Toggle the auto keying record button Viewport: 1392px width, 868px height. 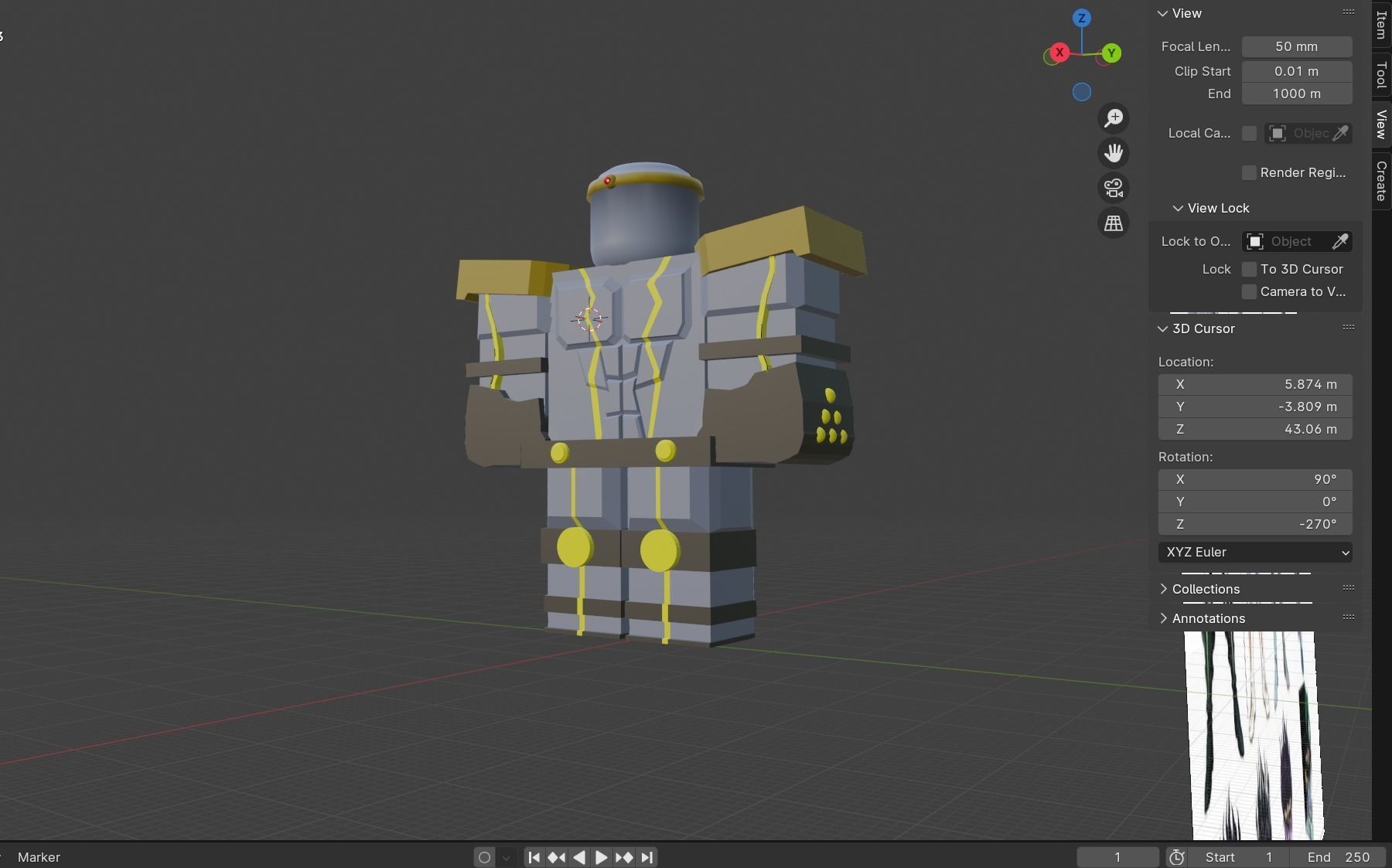(484, 857)
